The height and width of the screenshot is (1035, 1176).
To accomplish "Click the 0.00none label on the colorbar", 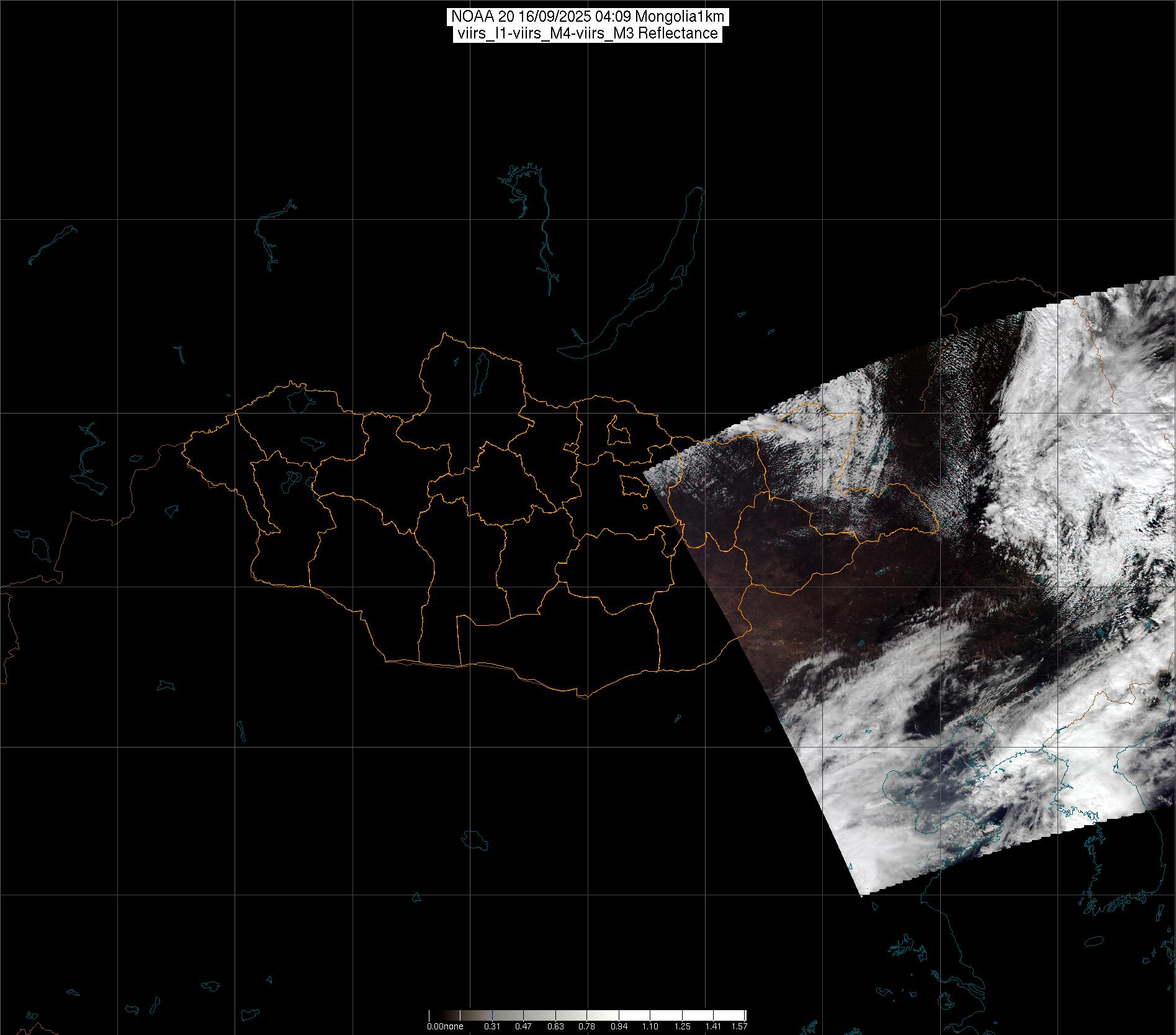I will 445,1026.
